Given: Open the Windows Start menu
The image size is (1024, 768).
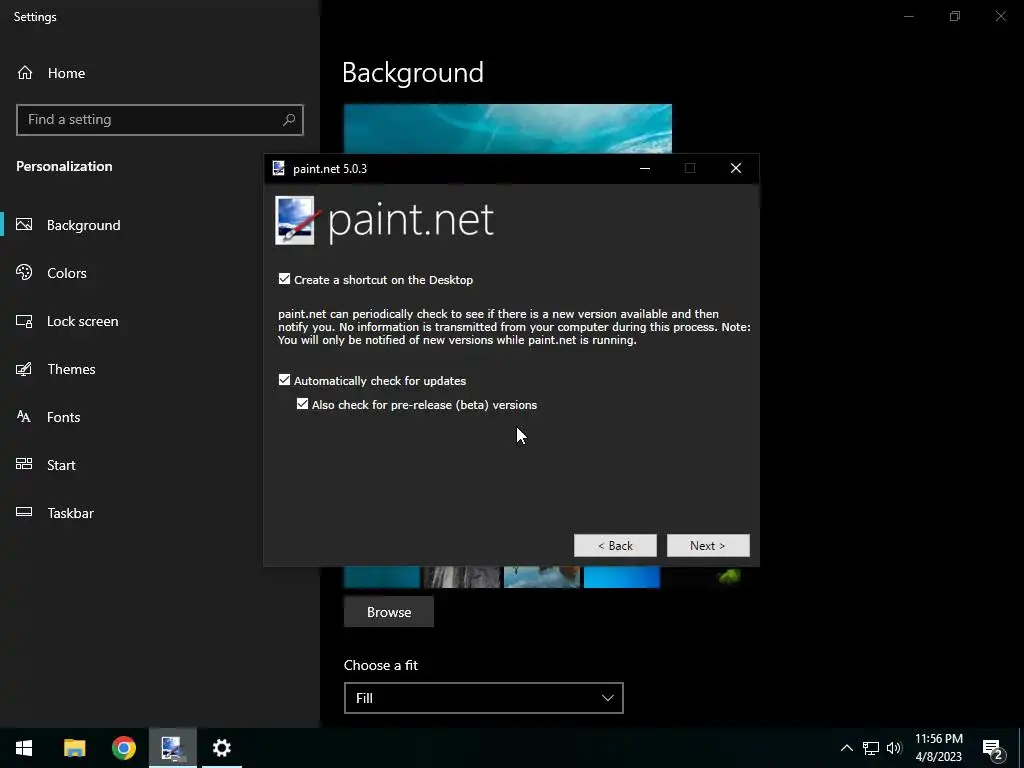Looking at the screenshot, I should [24, 748].
